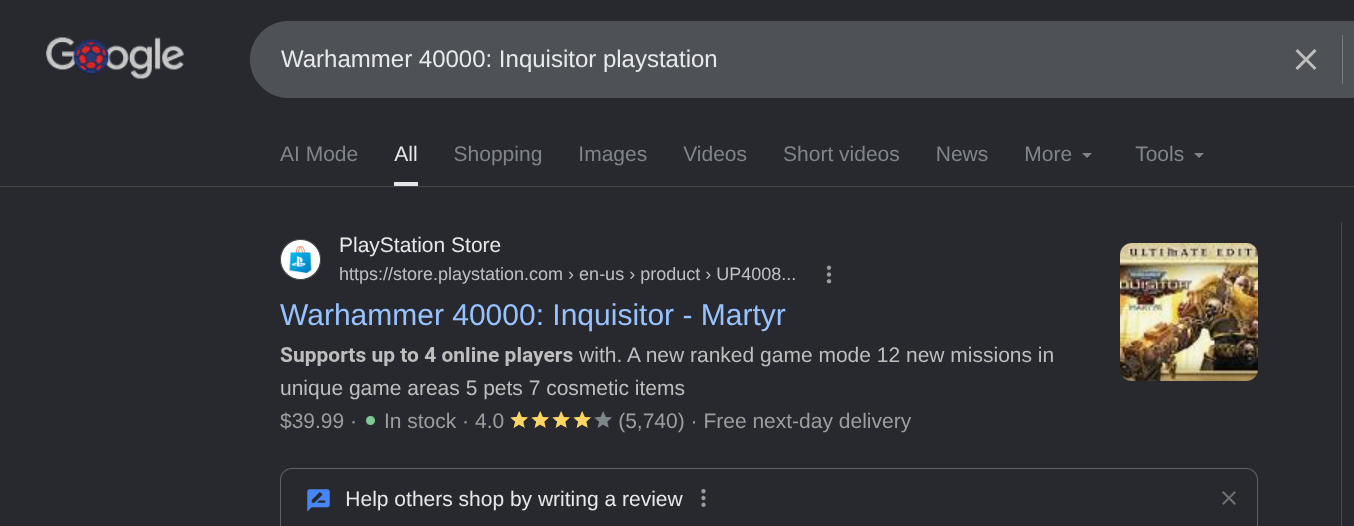Click the store.playstation.com URL breadcrumb
The image size is (1354, 526).
(x=567, y=274)
